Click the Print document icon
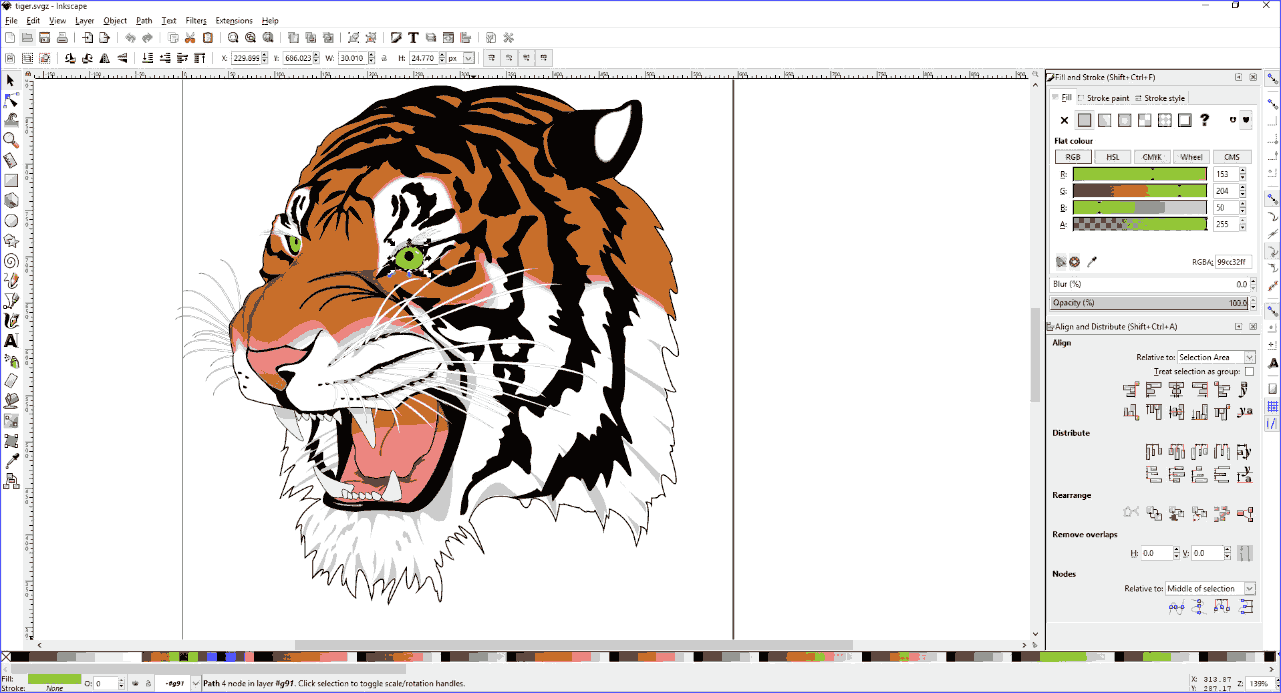The height and width of the screenshot is (693, 1281). 62,38
